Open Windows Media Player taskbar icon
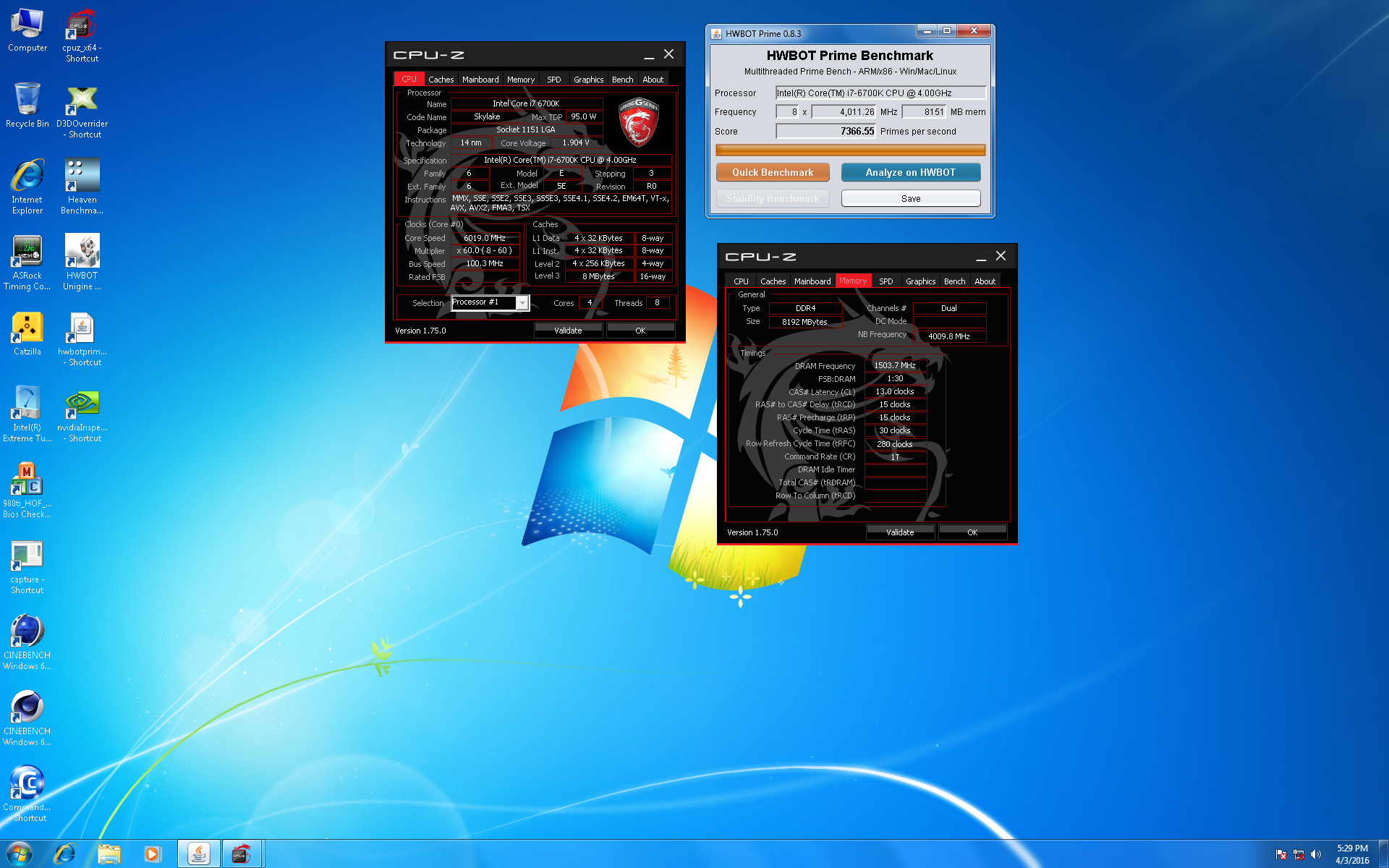The height and width of the screenshot is (868, 1389). (152, 854)
